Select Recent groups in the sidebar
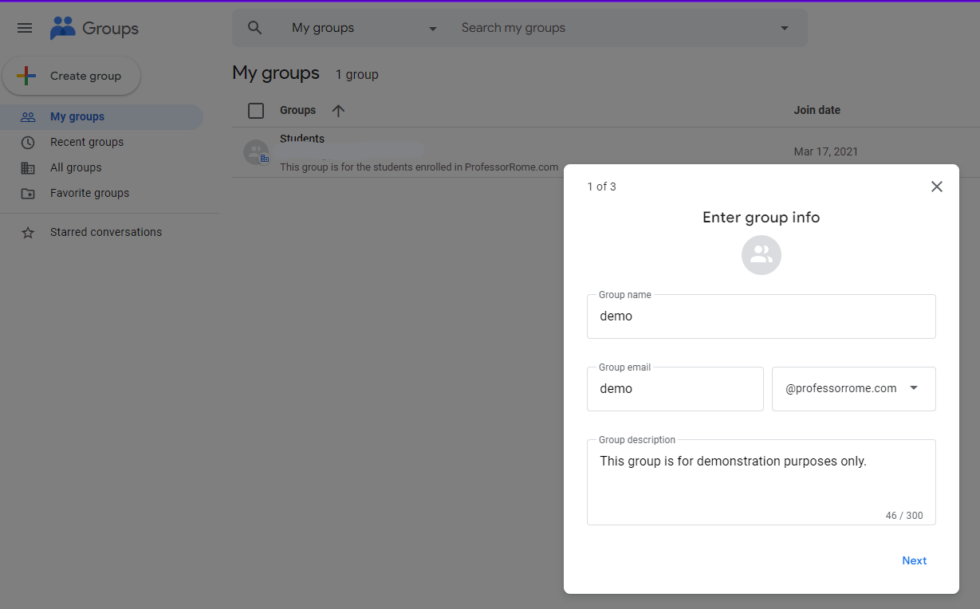Viewport: 980px width, 609px height. coord(88,141)
